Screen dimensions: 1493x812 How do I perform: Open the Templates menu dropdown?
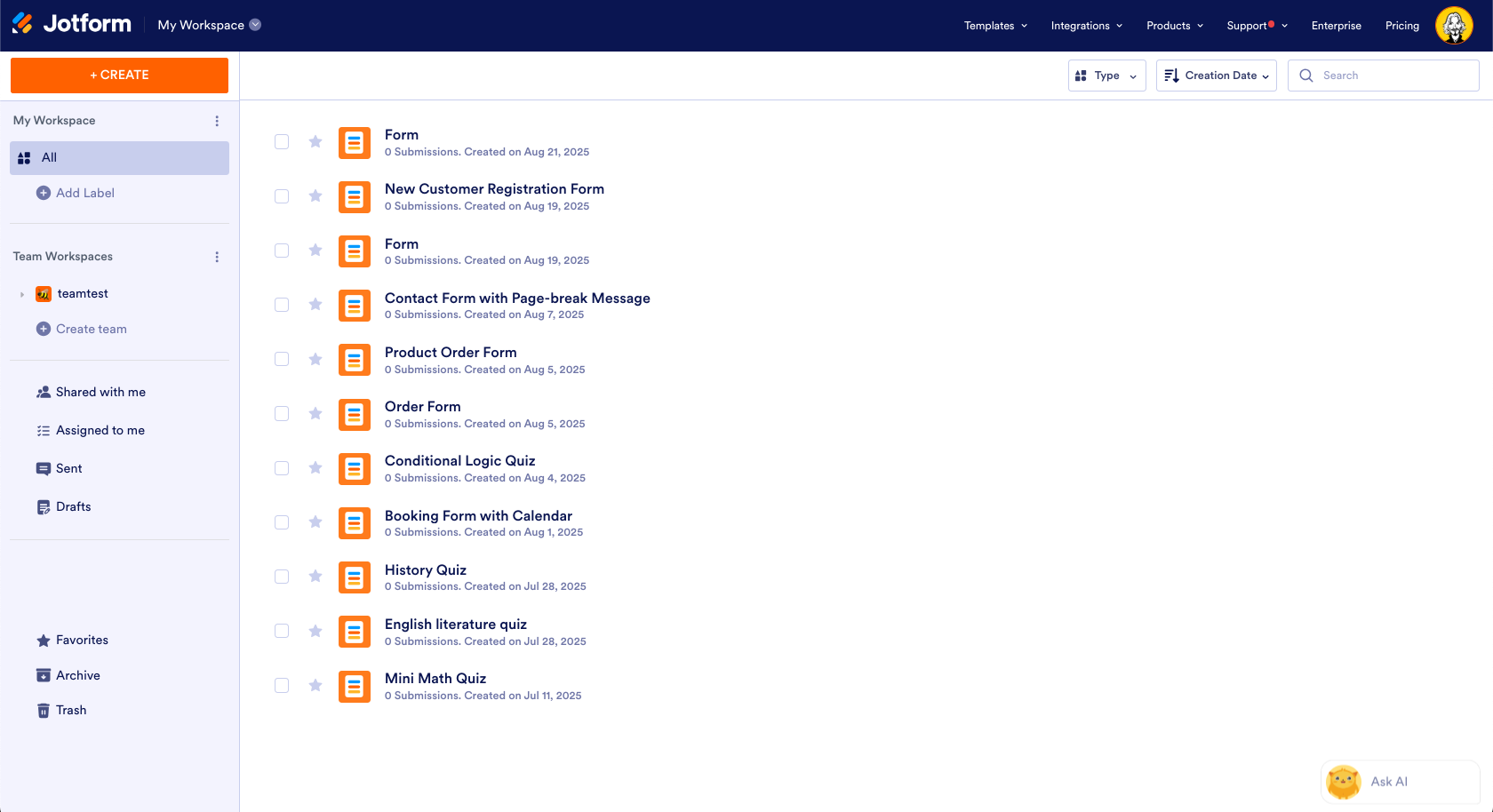(995, 26)
